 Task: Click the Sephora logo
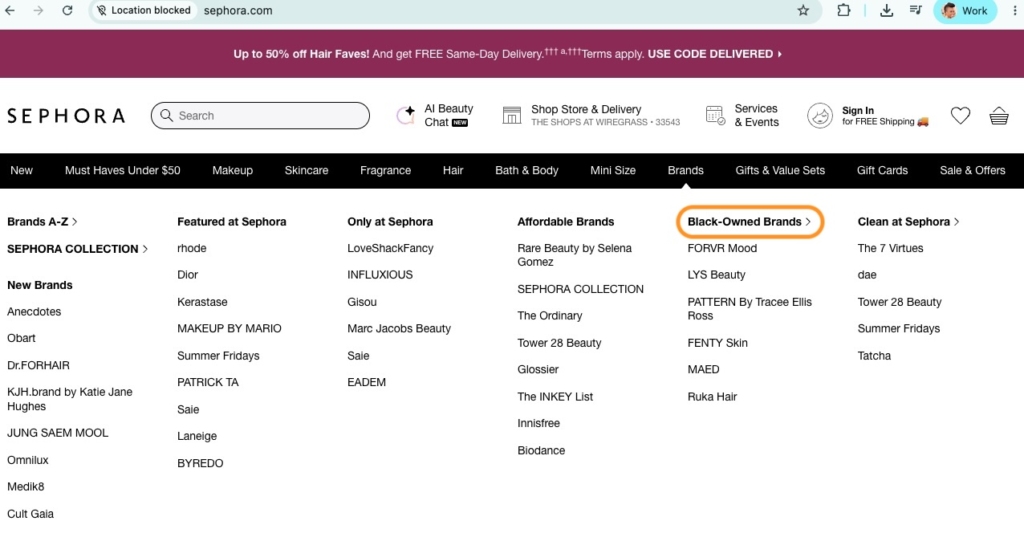pos(66,116)
